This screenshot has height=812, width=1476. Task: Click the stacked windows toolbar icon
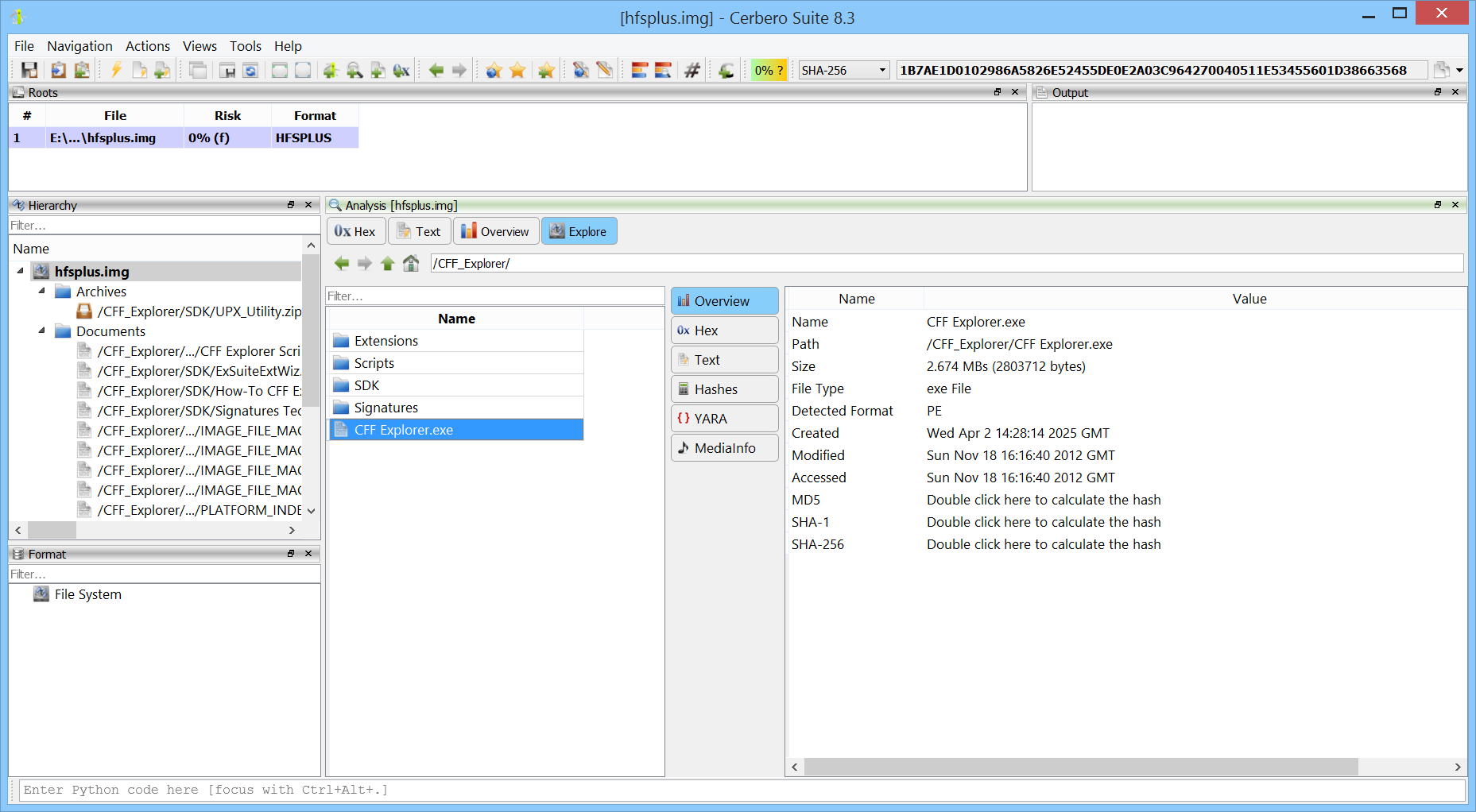198,70
